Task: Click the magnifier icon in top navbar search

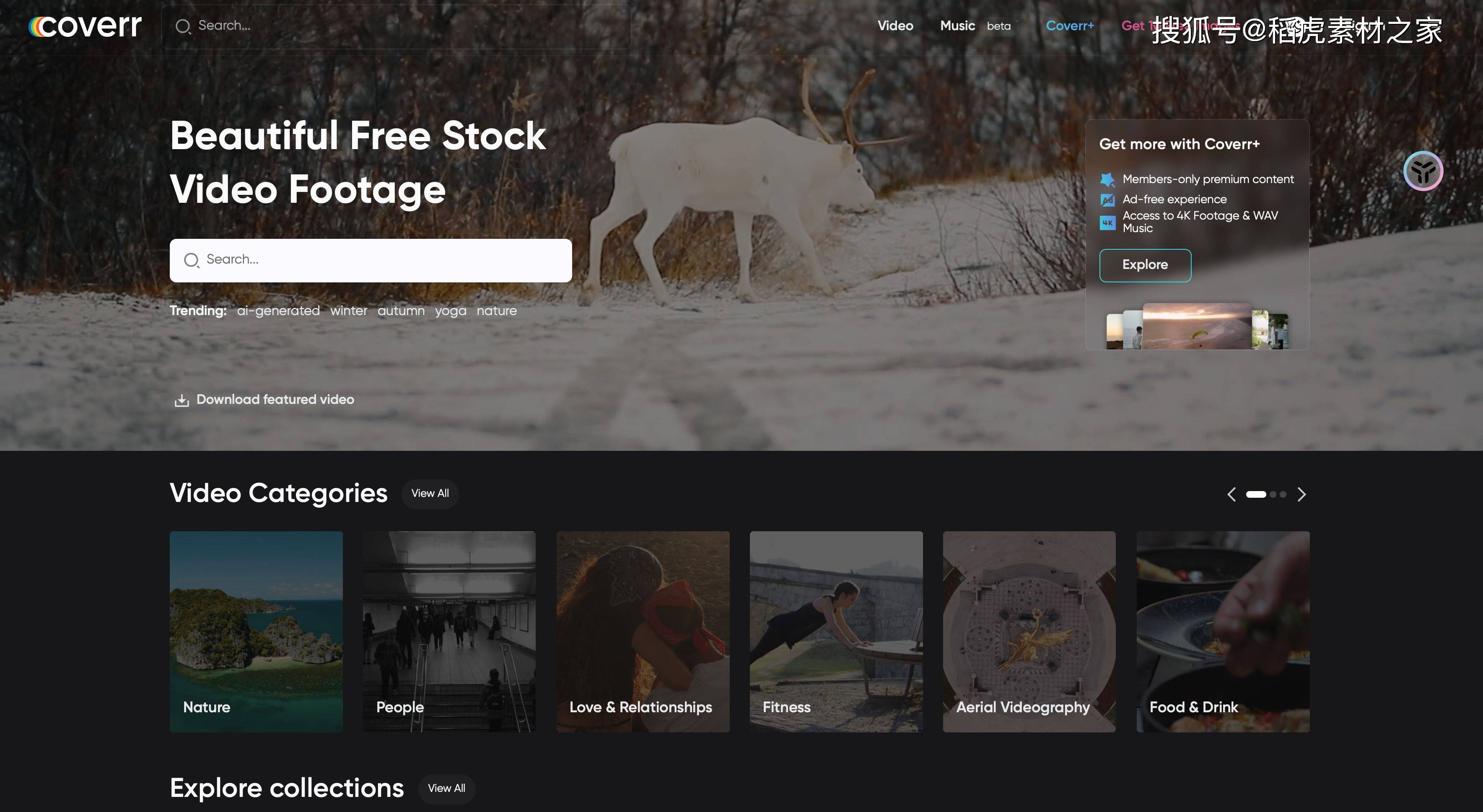Action: tap(183, 26)
